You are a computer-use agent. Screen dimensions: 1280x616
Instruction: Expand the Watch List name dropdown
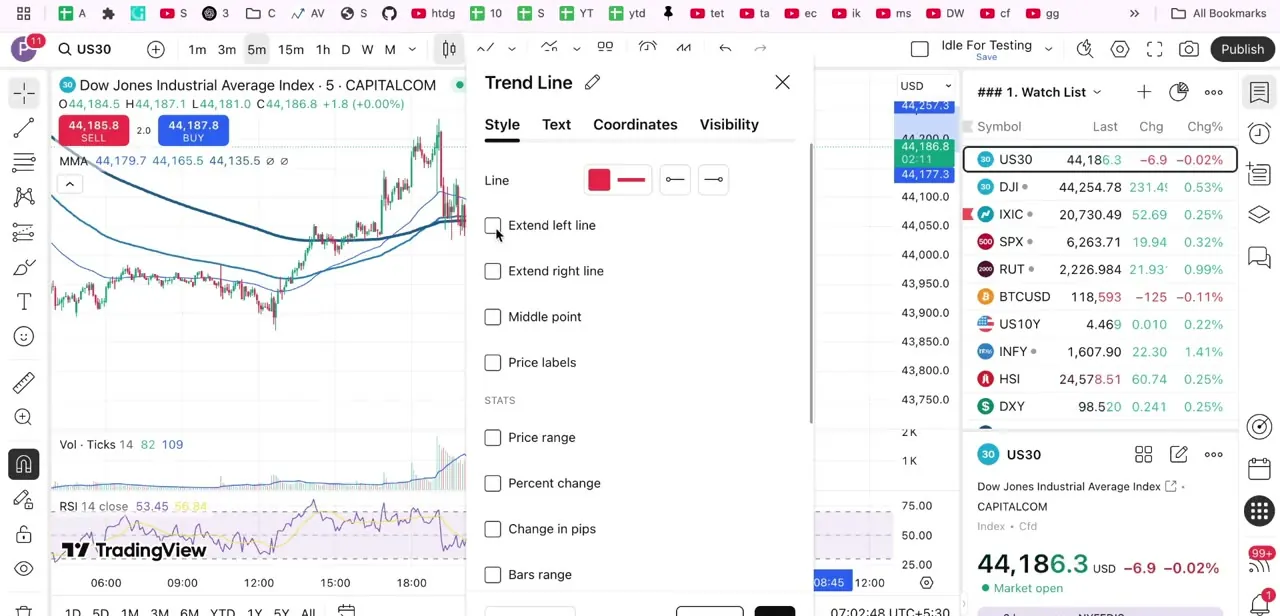pyautogui.click(x=1097, y=92)
